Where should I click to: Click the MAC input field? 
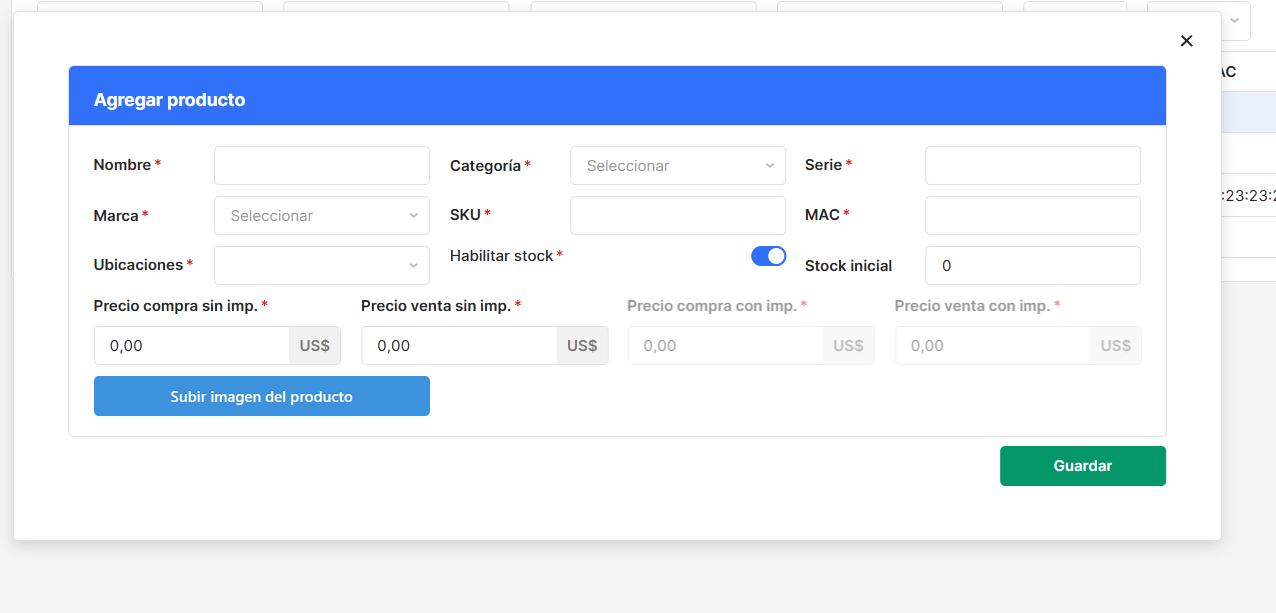1033,215
